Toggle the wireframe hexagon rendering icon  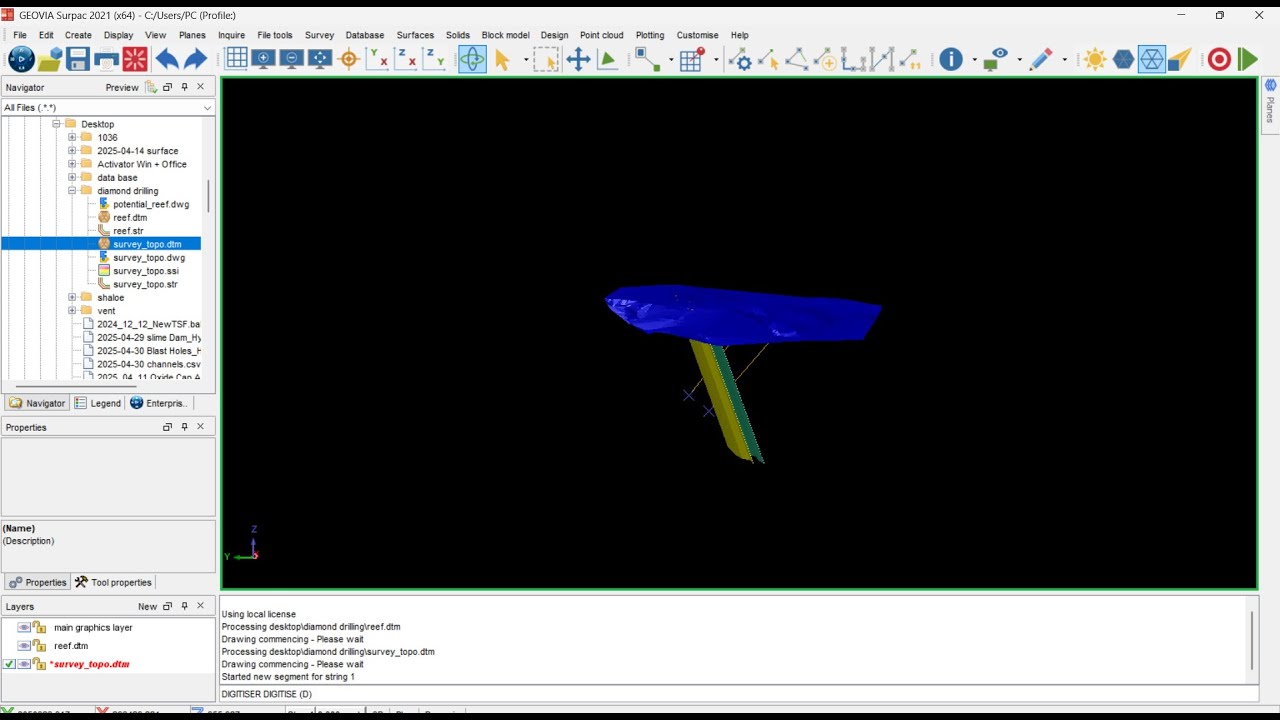point(1152,59)
